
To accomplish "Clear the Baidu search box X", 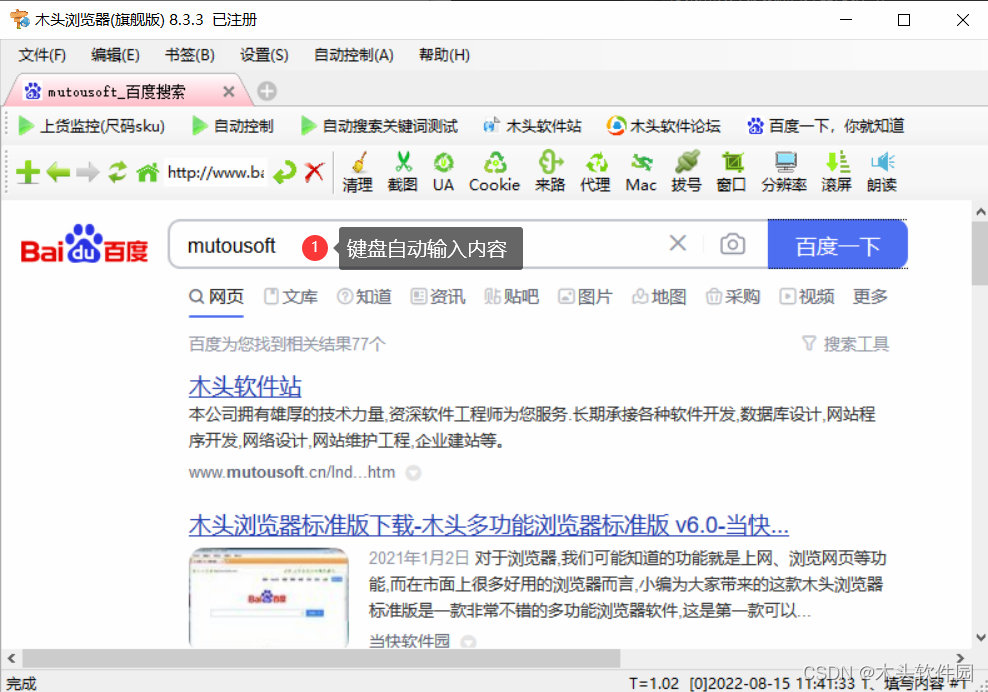I will pos(677,243).
